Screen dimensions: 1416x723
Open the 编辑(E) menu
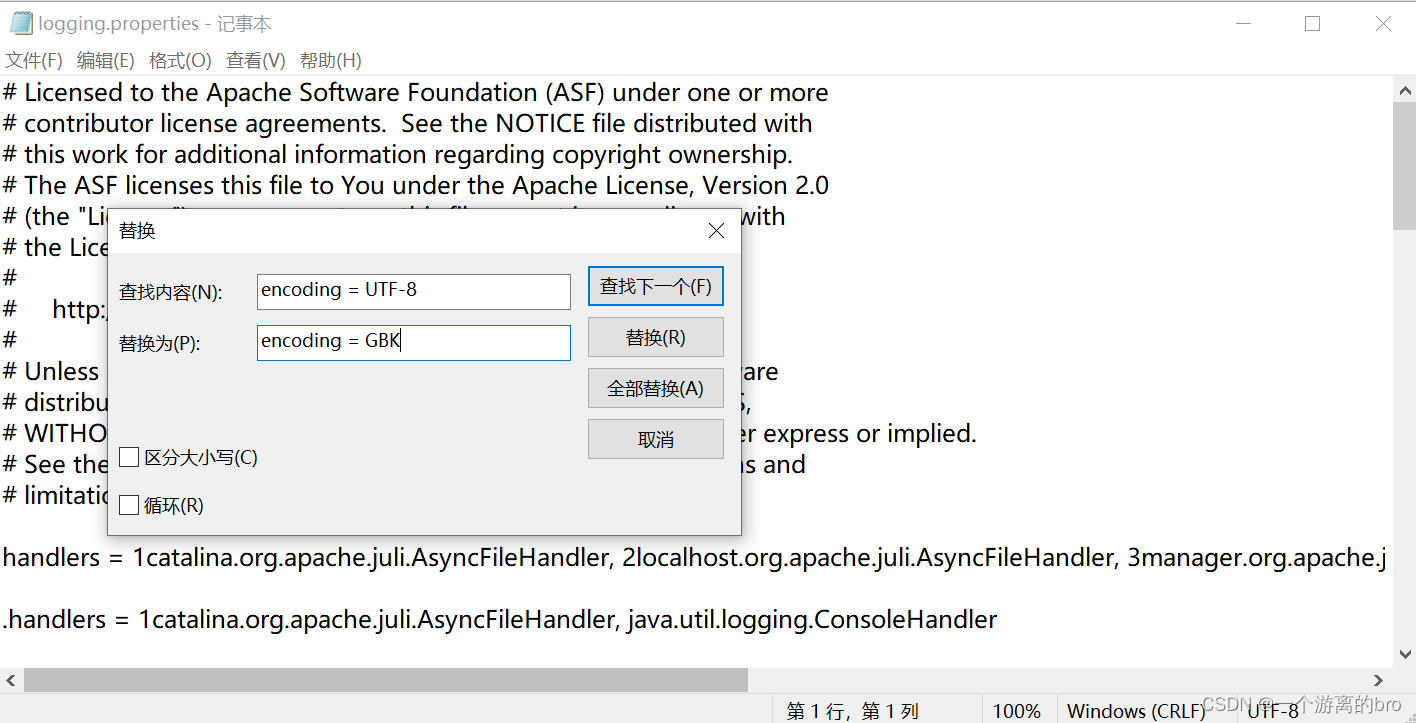[x=105, y=60]
